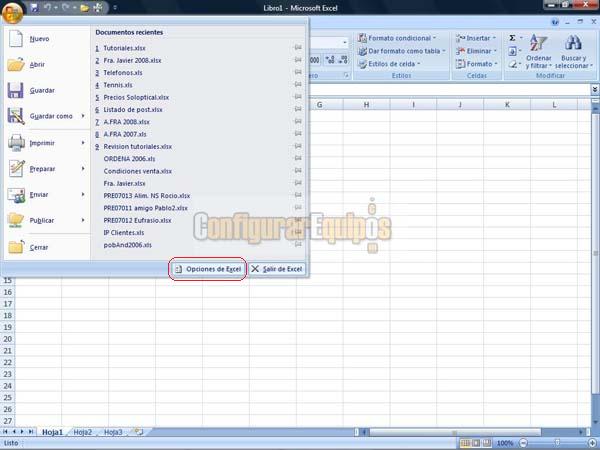Click open folder icon in Quick Access toolbar
Viewport: 600px width, 450px height.
pos(85,8)
